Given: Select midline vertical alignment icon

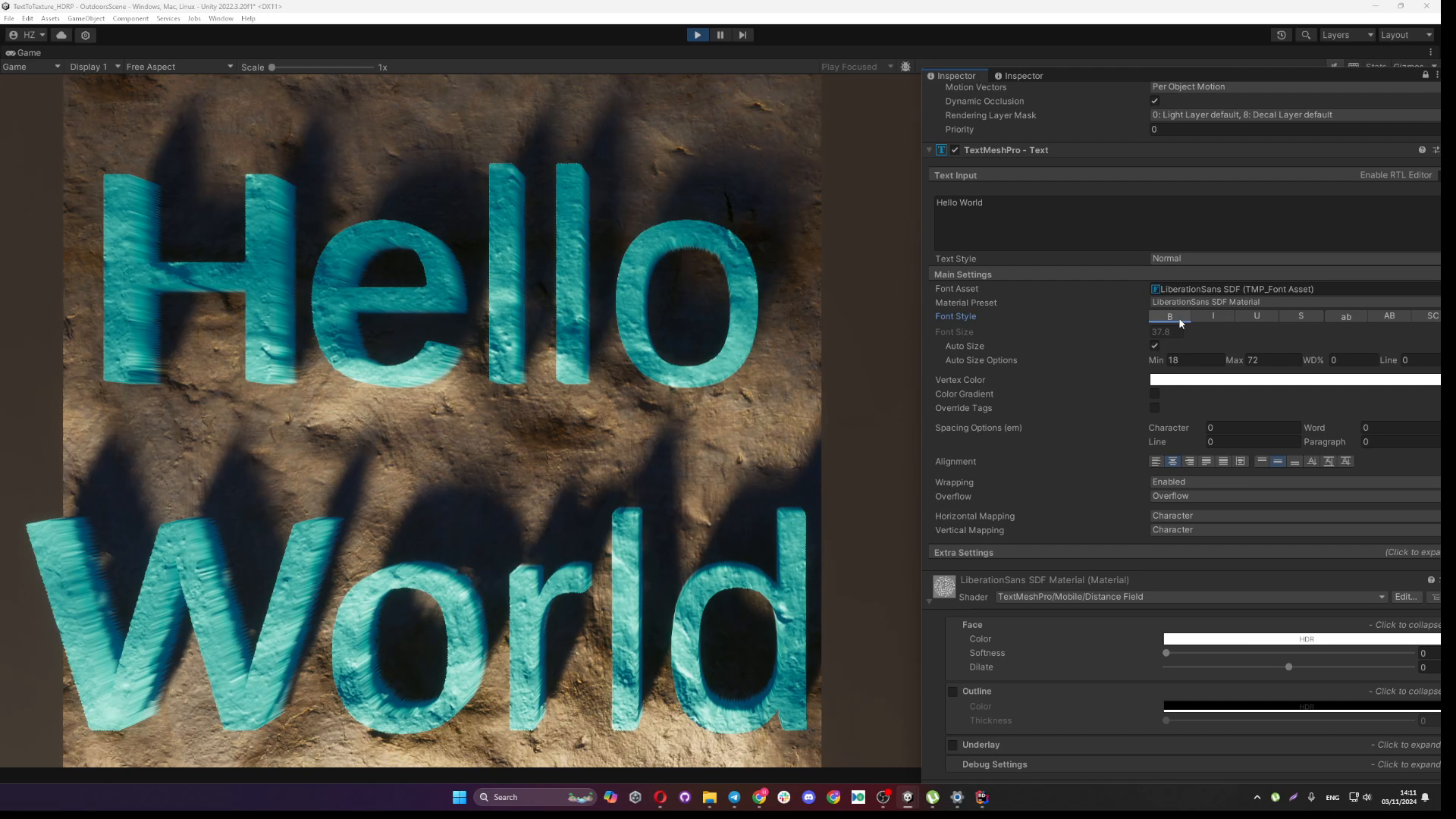Looking at the screenshot, I should coord(1328,461).
